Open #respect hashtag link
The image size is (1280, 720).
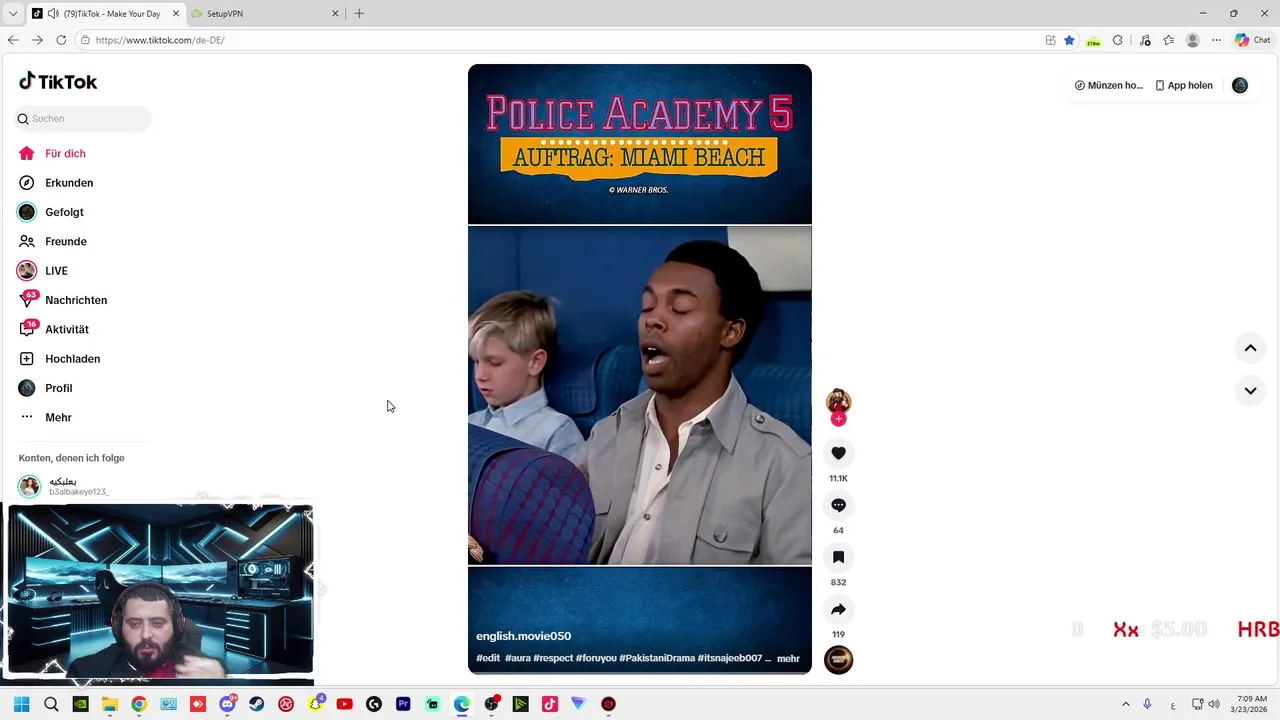click(553, 658)
